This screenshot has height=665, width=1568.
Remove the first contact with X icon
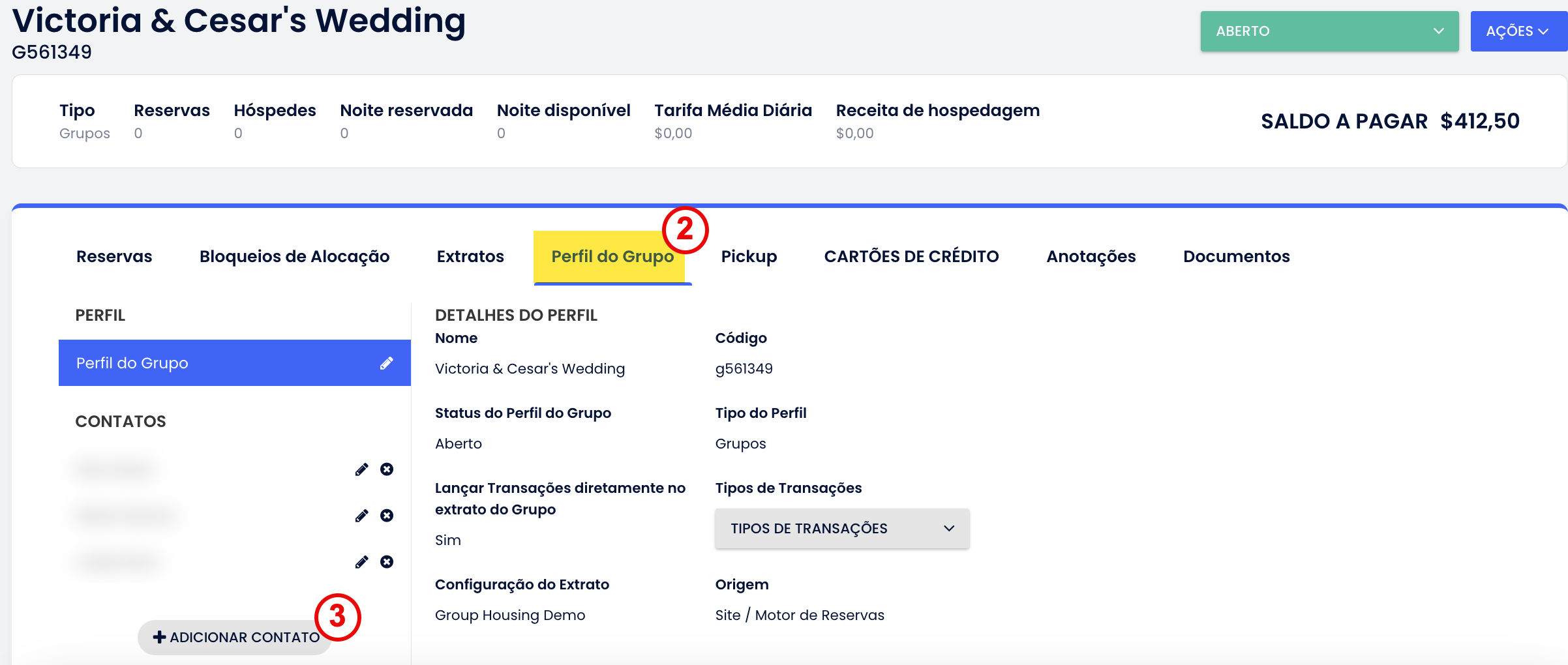(387, 469)
